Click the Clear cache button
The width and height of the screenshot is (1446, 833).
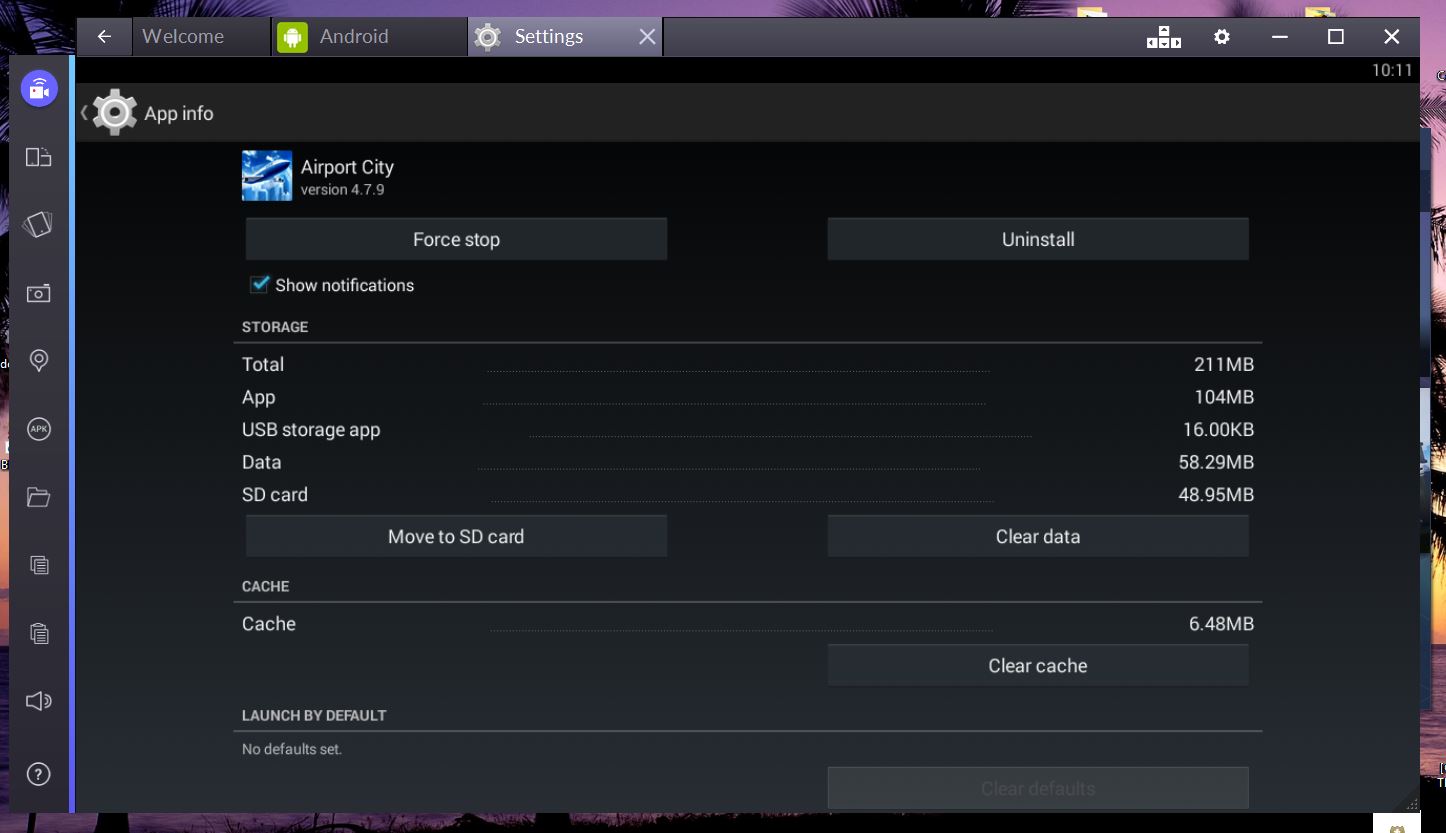[x=1038, y=665]
